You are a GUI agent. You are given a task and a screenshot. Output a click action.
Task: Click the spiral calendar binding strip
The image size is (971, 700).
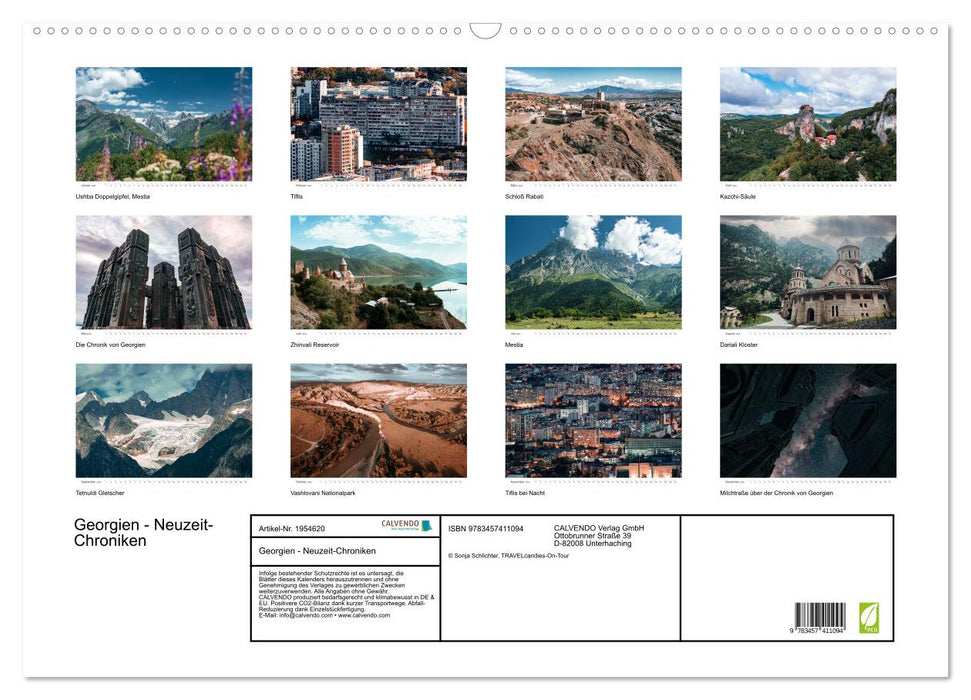tap(485, 32)
